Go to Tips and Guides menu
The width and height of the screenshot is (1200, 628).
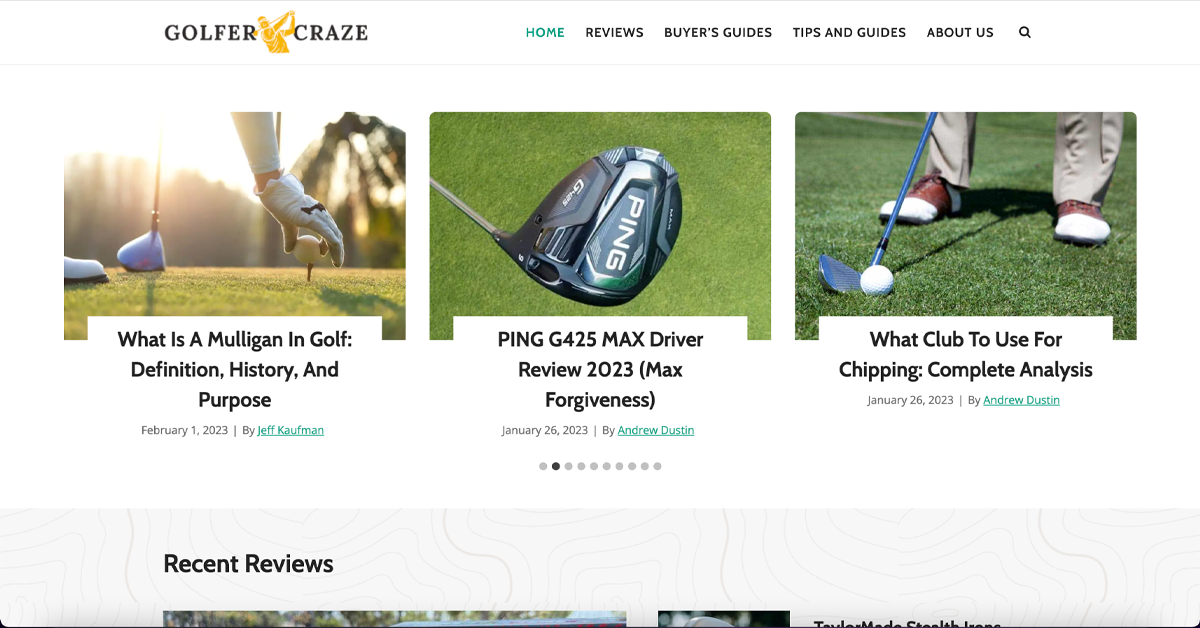[x=849, y=32]
